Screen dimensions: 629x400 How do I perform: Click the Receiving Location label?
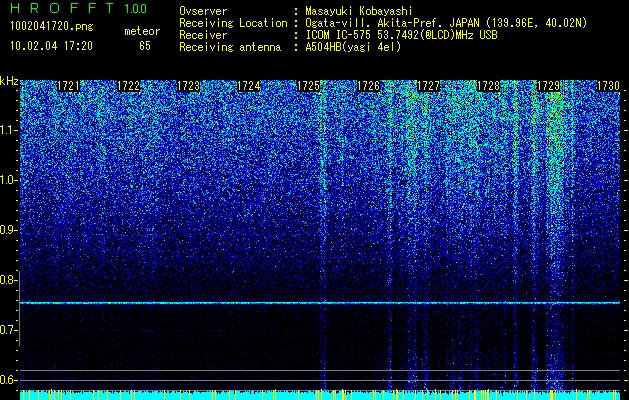coord(233,23)
